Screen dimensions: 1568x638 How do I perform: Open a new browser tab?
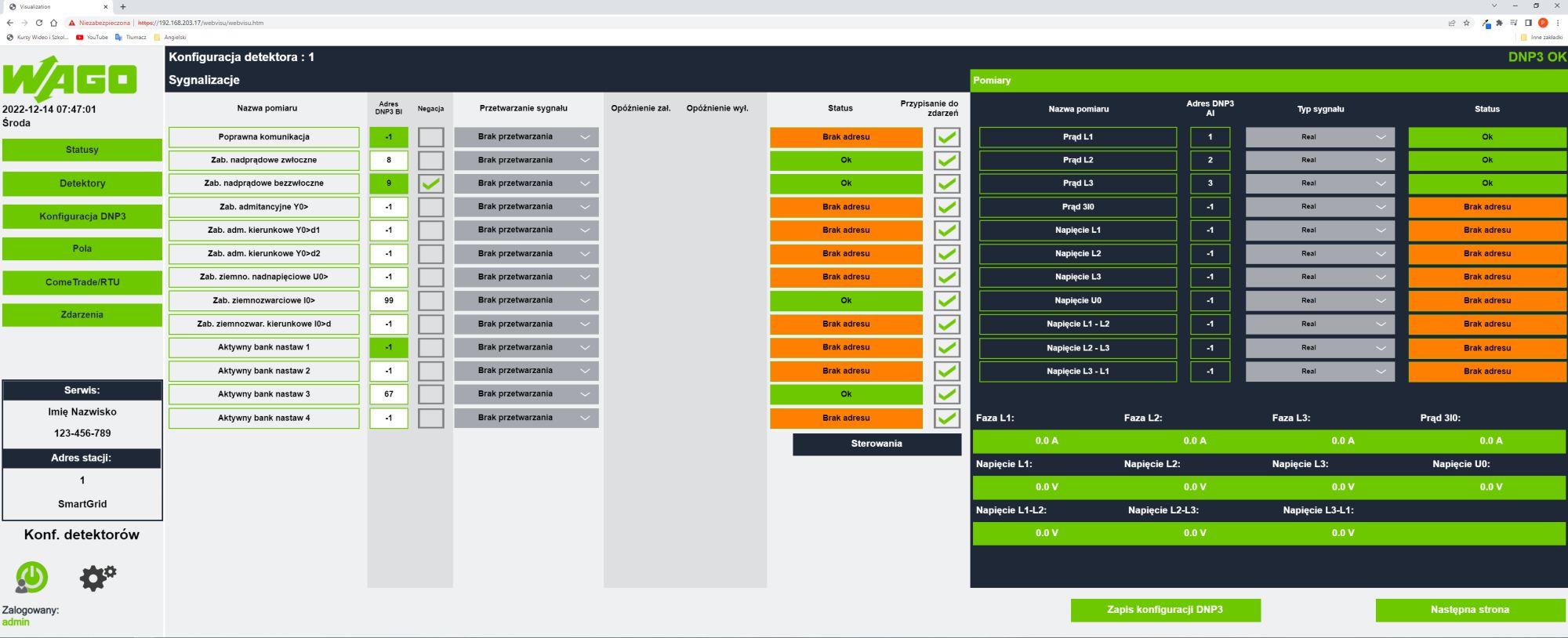point(123,6)
